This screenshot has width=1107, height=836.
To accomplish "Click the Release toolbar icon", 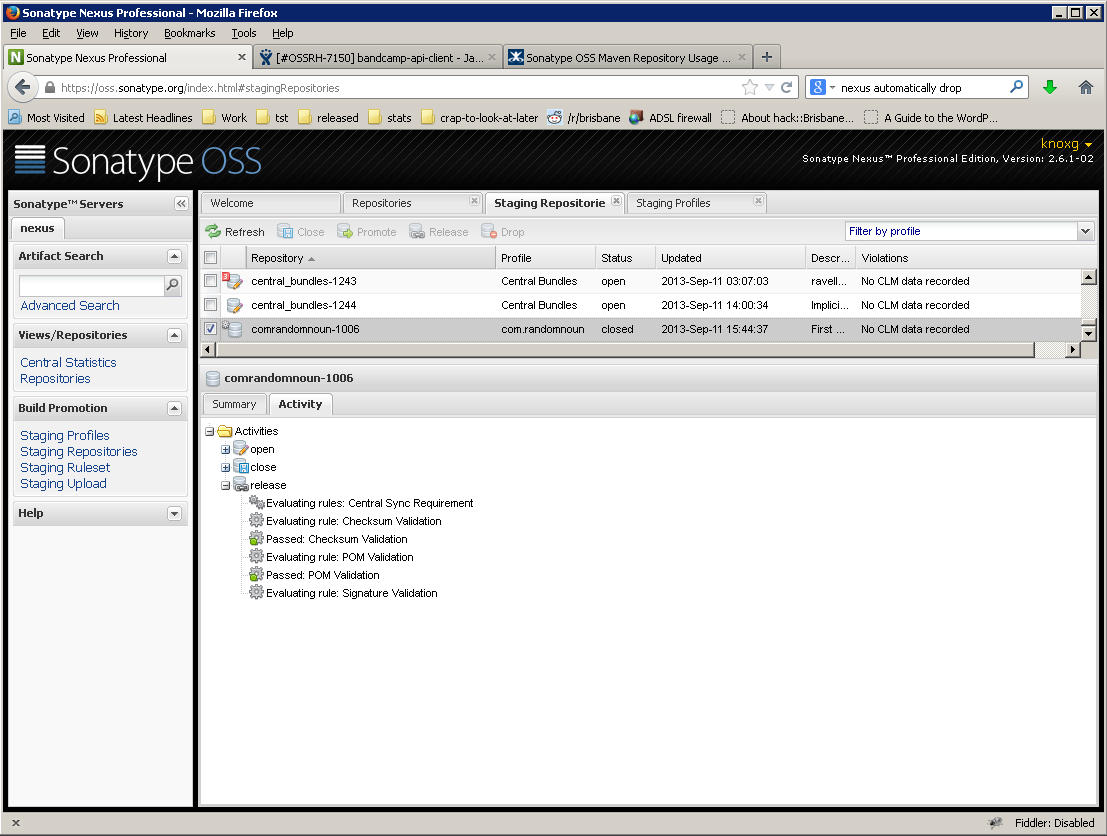I will (x=417, y=232).
